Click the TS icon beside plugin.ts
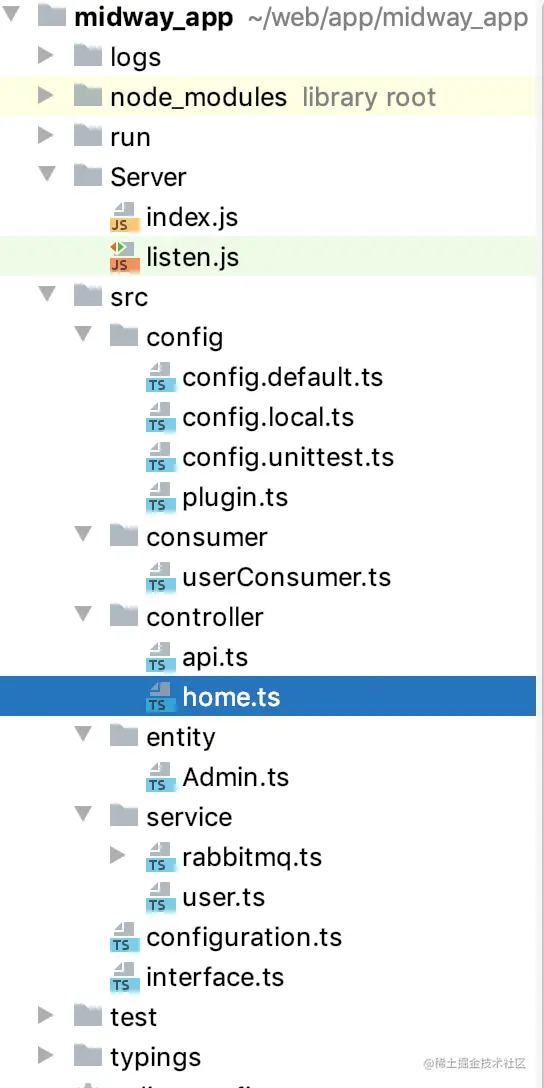 [159, 498]
